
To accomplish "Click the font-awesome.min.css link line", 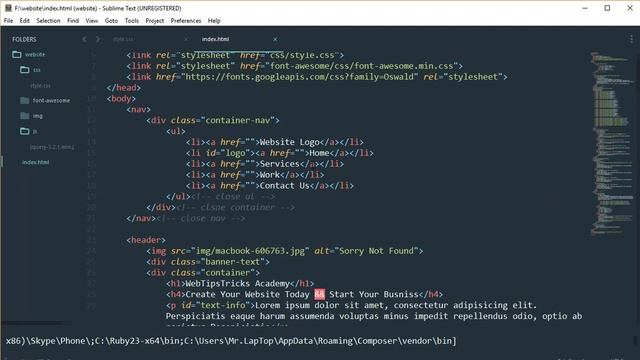I will click(294, 66).
